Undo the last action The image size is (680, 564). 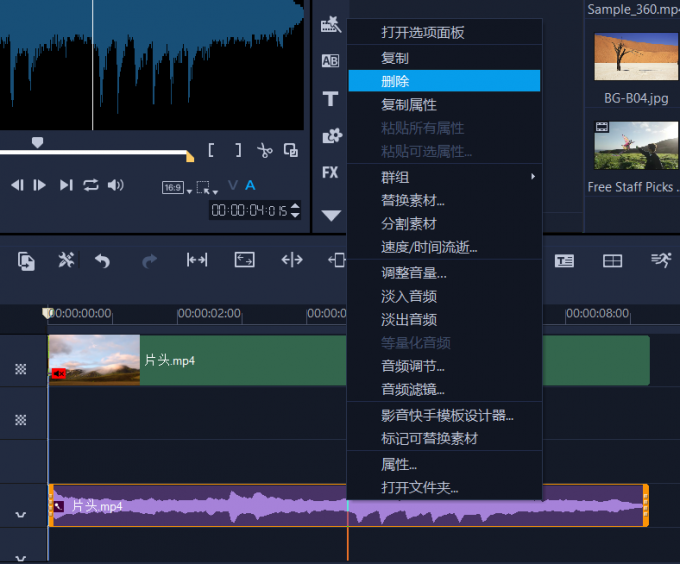click(102, 261)
